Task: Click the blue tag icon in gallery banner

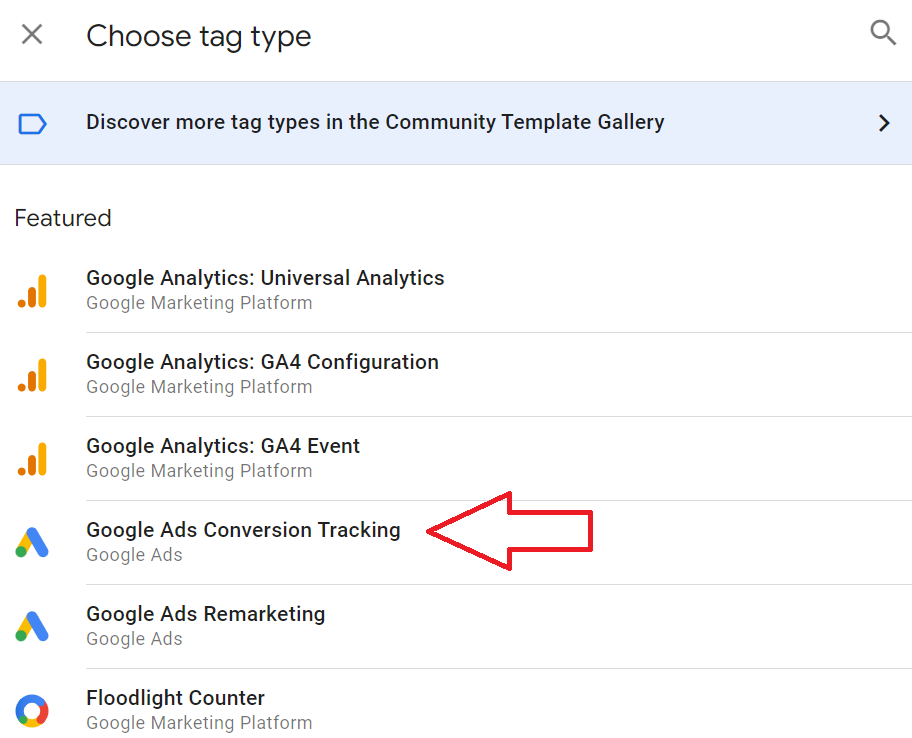Action: (32, 124)
